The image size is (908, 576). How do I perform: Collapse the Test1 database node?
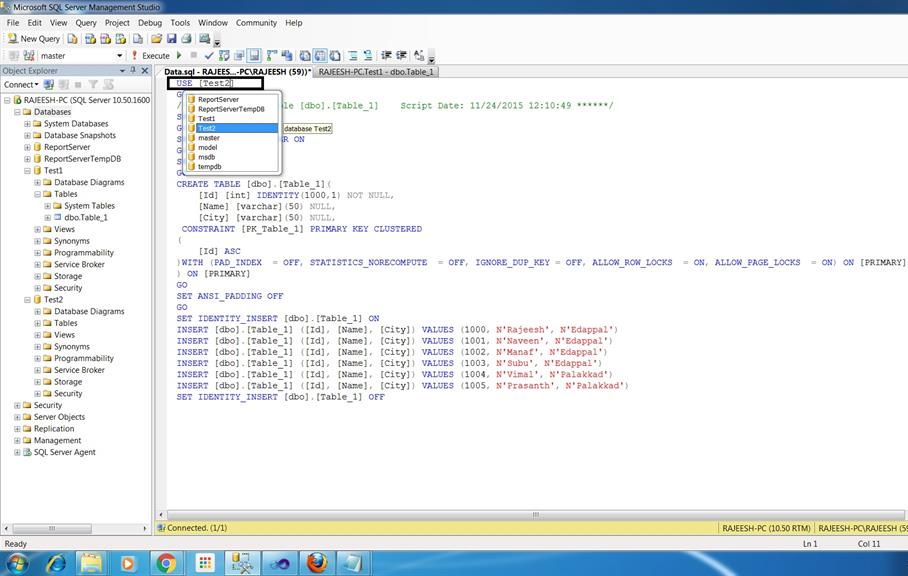(x=27, y=170)
